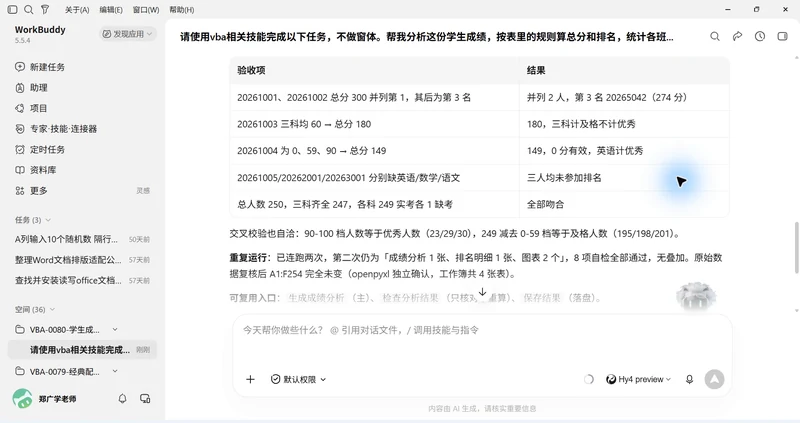This screenshot has height=423, width=800.
Task: Open the search magnifier in title bar
Action: (29, 9)
